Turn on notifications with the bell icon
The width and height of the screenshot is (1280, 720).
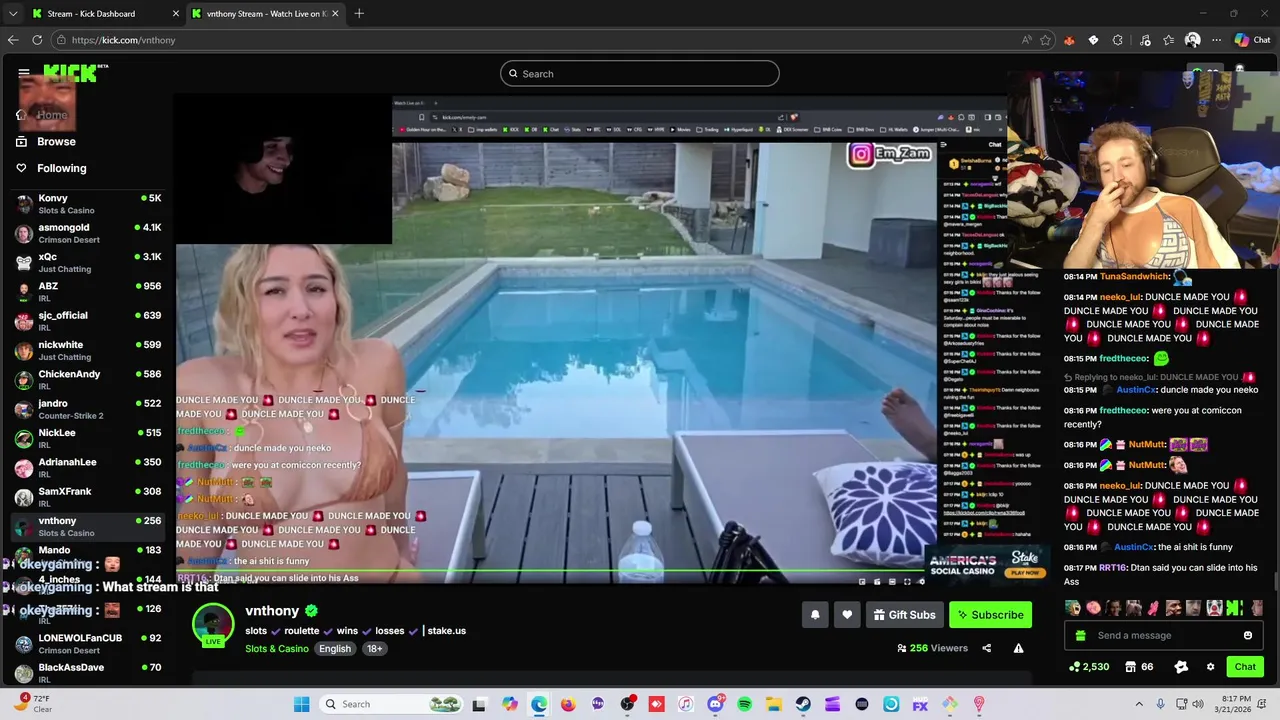coord(815,615)
